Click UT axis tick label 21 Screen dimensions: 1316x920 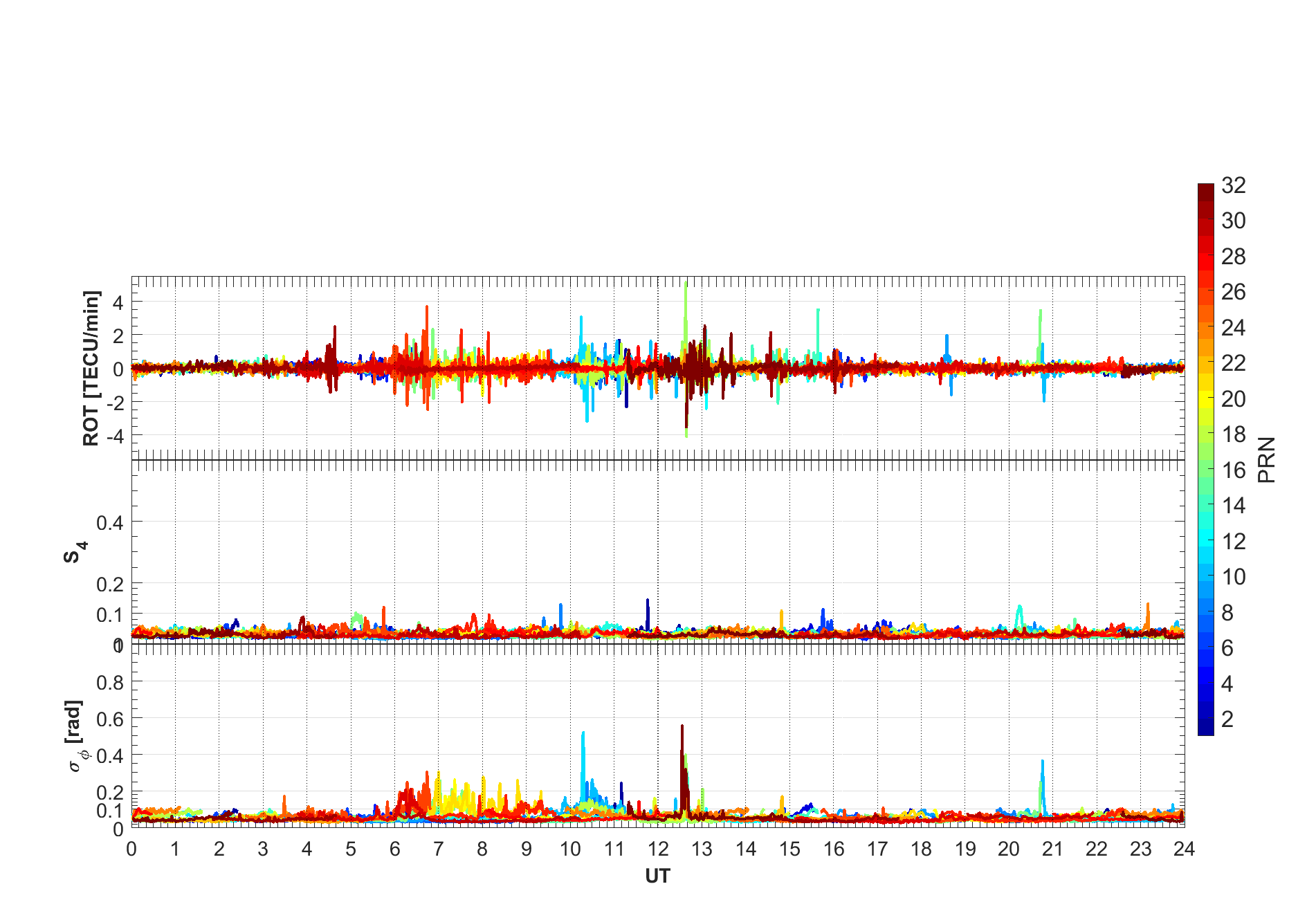tap(1052, 849)
